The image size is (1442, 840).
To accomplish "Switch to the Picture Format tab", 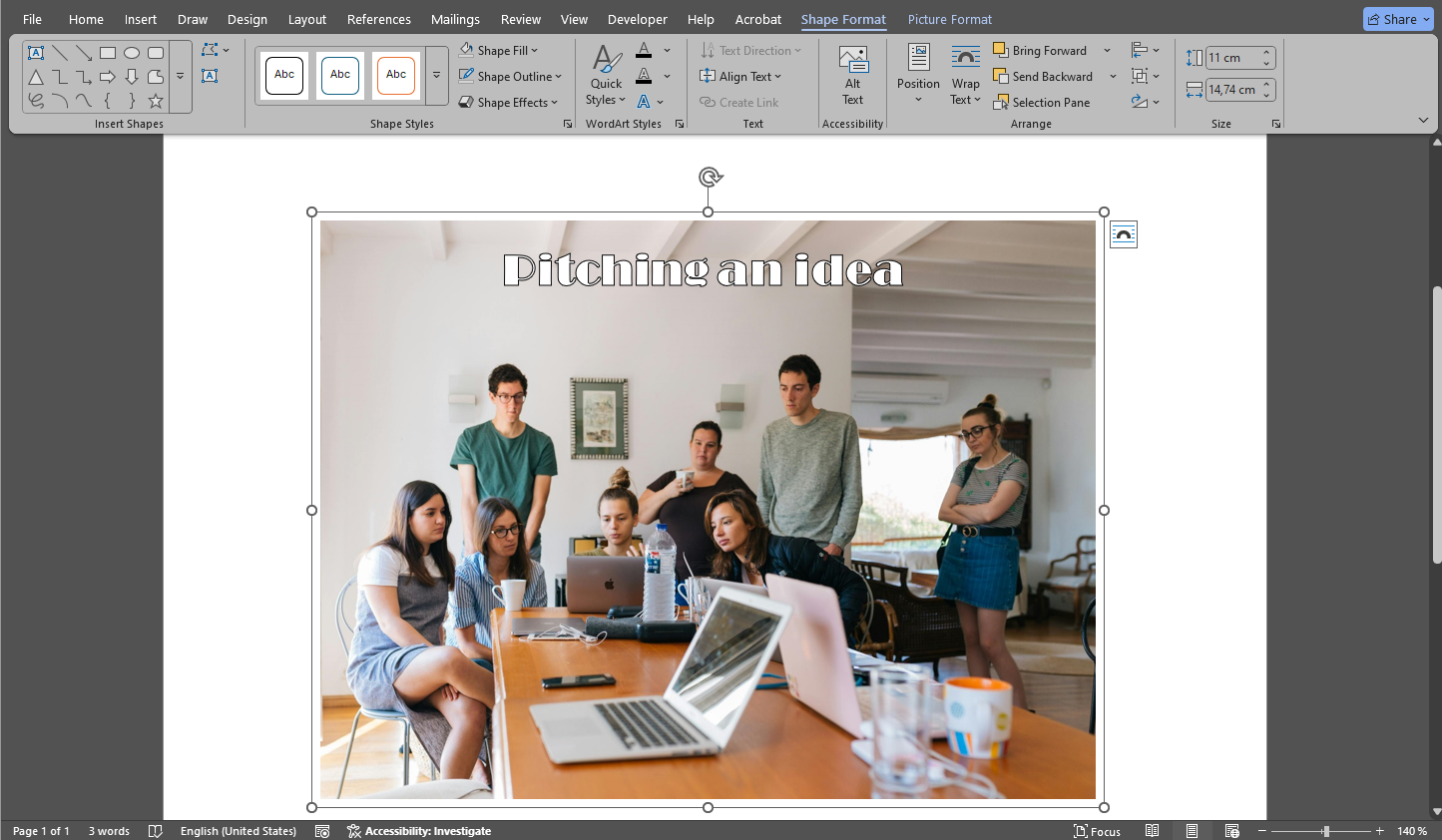I will 949,19.
